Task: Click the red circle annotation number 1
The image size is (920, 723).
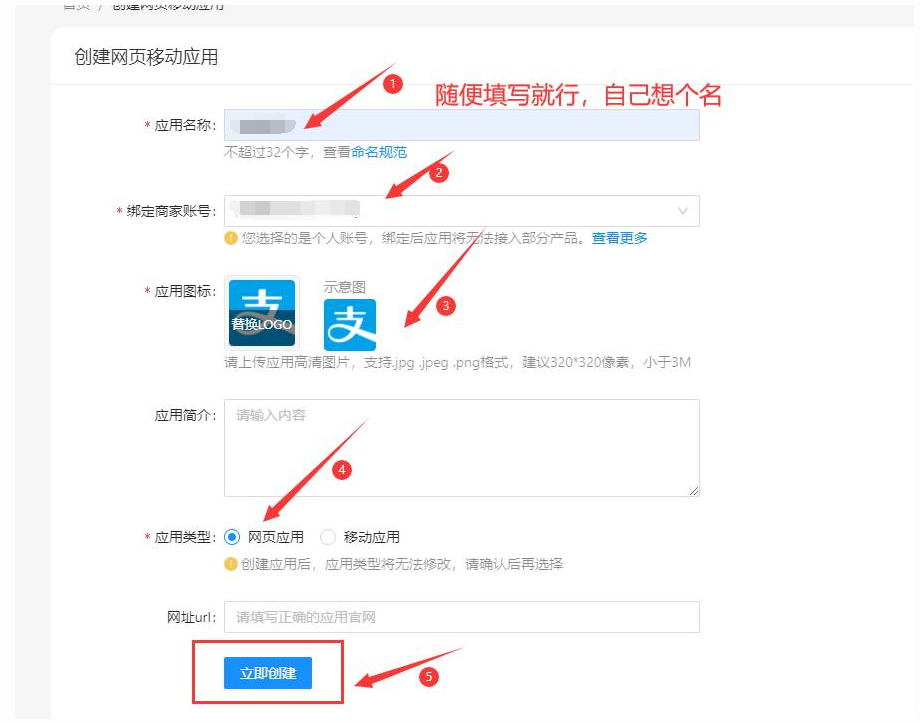Action: coord(393,85)
